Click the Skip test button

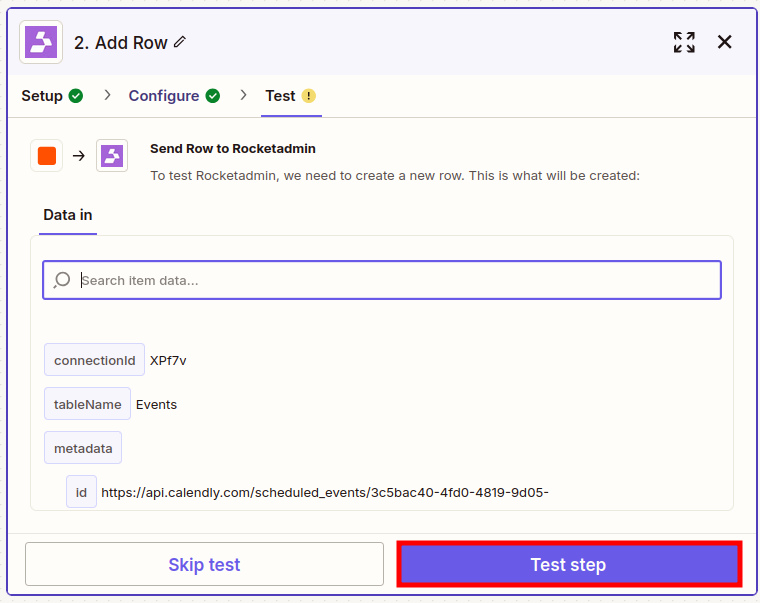[205, 564]
